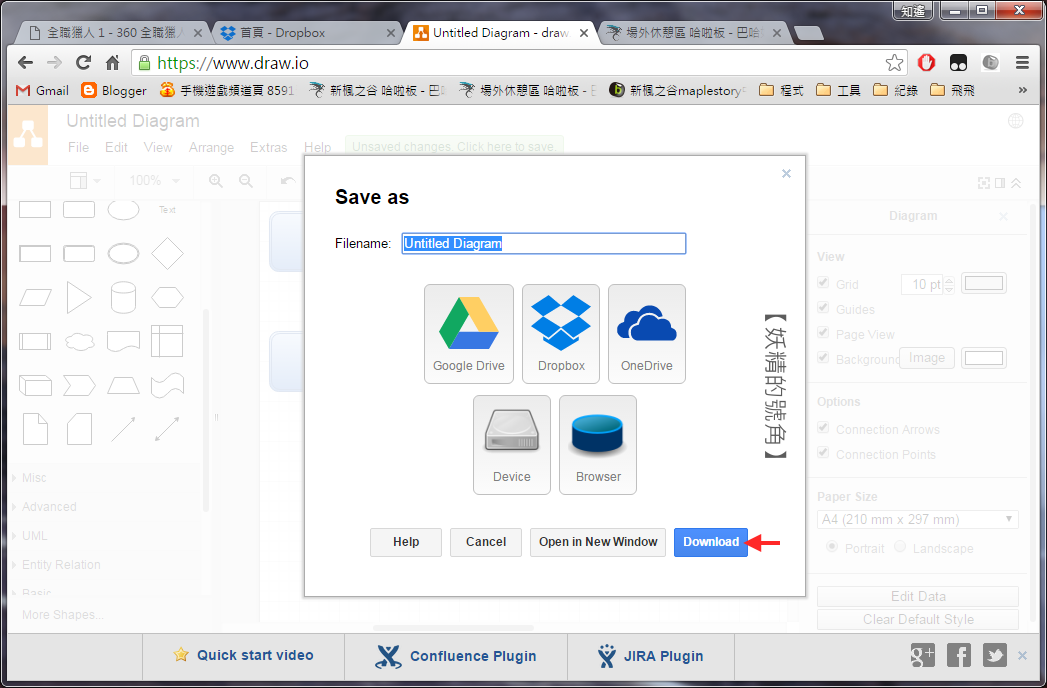Choose Dropbox as save location
Image resolution: width=1047 pixels, height=688 pixels.
(x=561, y=334)
